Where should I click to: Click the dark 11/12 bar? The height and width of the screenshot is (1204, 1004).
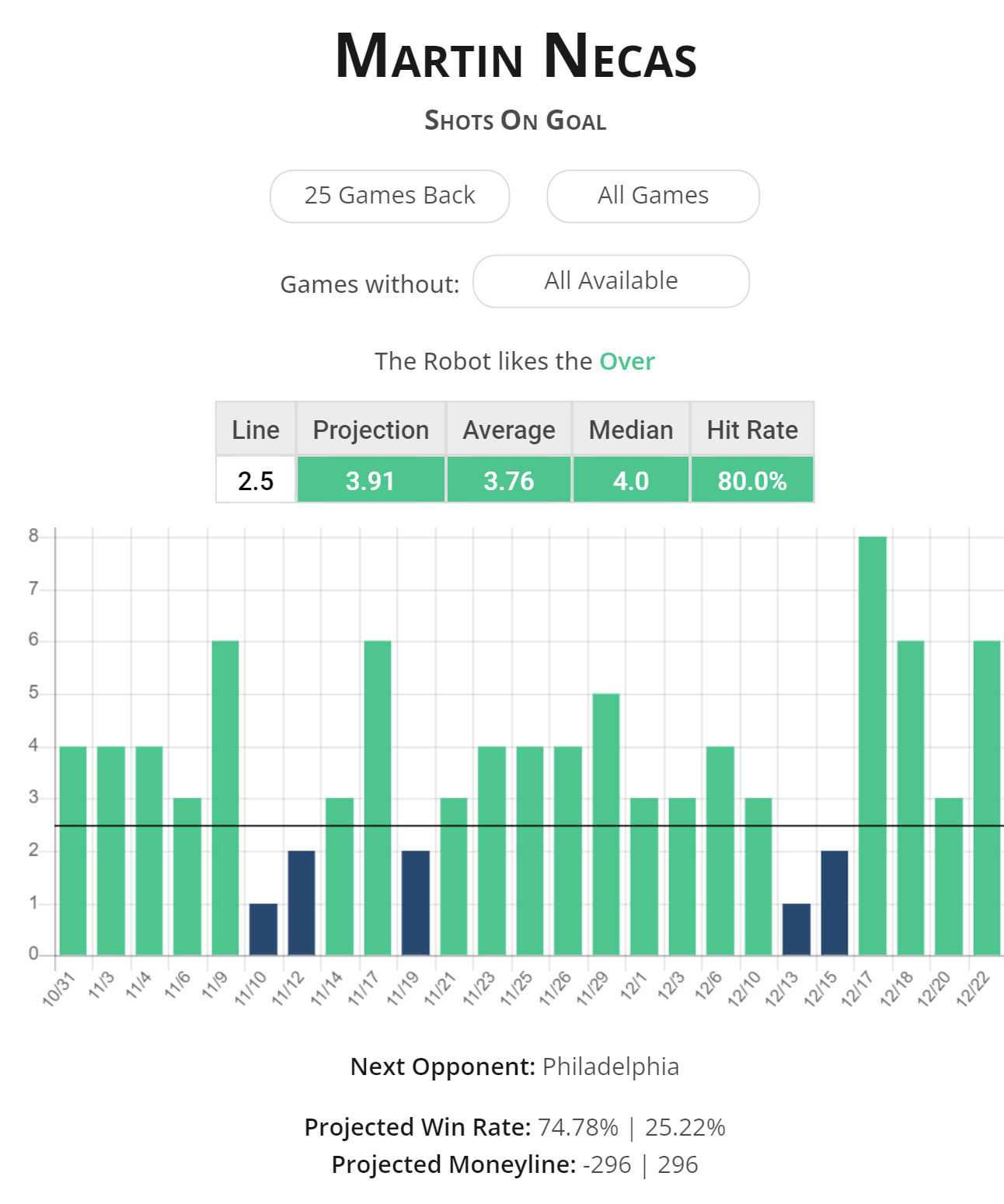click(x=302, y=903)
